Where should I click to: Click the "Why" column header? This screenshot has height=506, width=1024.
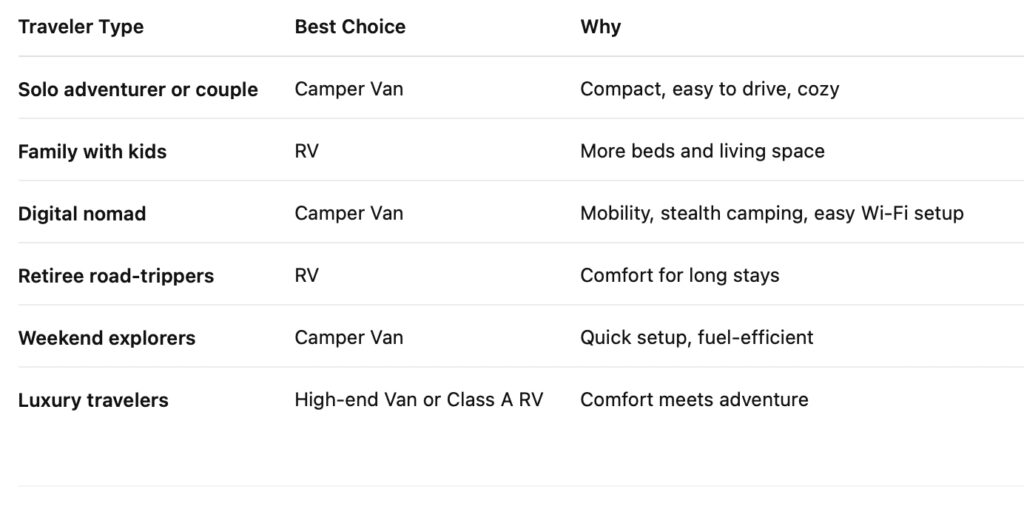600,27
